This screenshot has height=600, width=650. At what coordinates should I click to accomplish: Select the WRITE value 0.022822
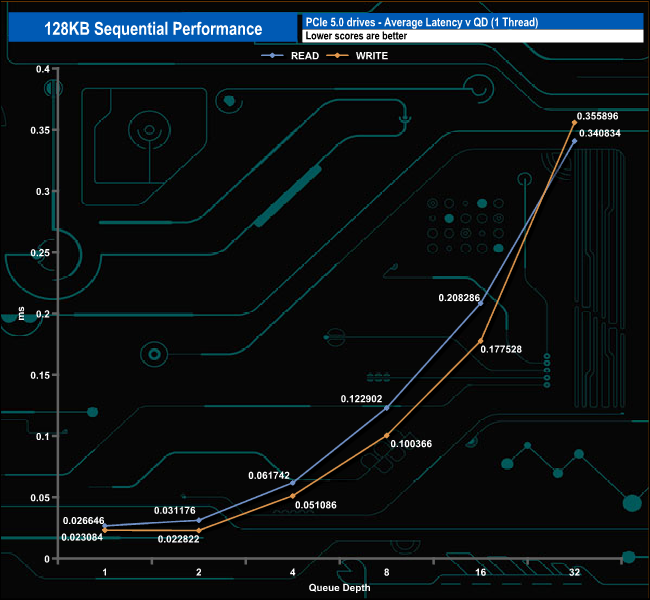(179, 539)
